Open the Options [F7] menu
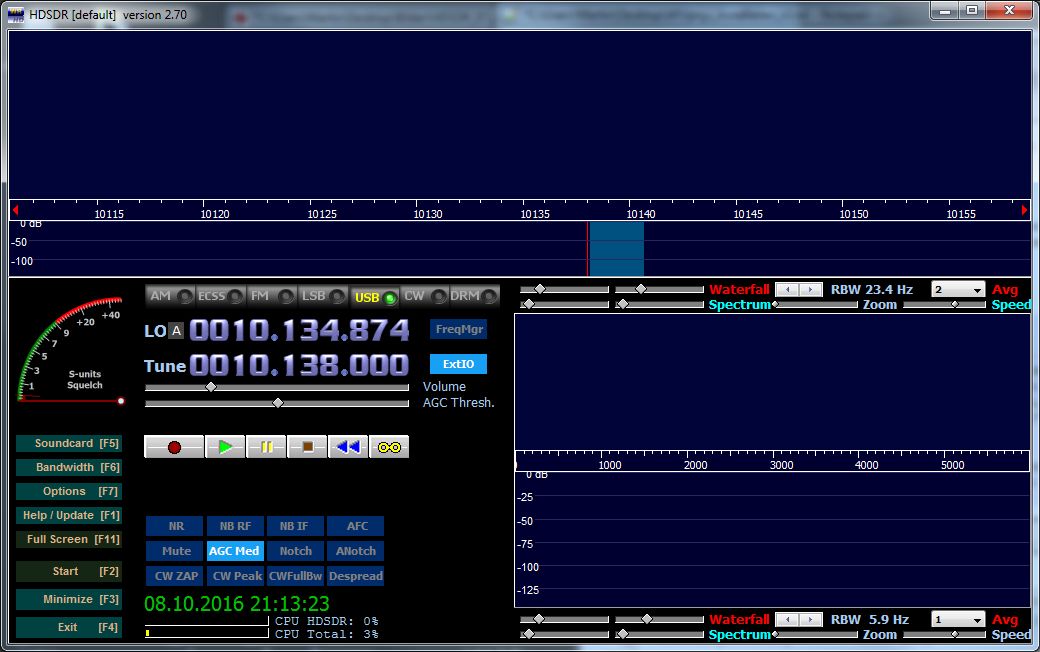 tap(69, 491)
